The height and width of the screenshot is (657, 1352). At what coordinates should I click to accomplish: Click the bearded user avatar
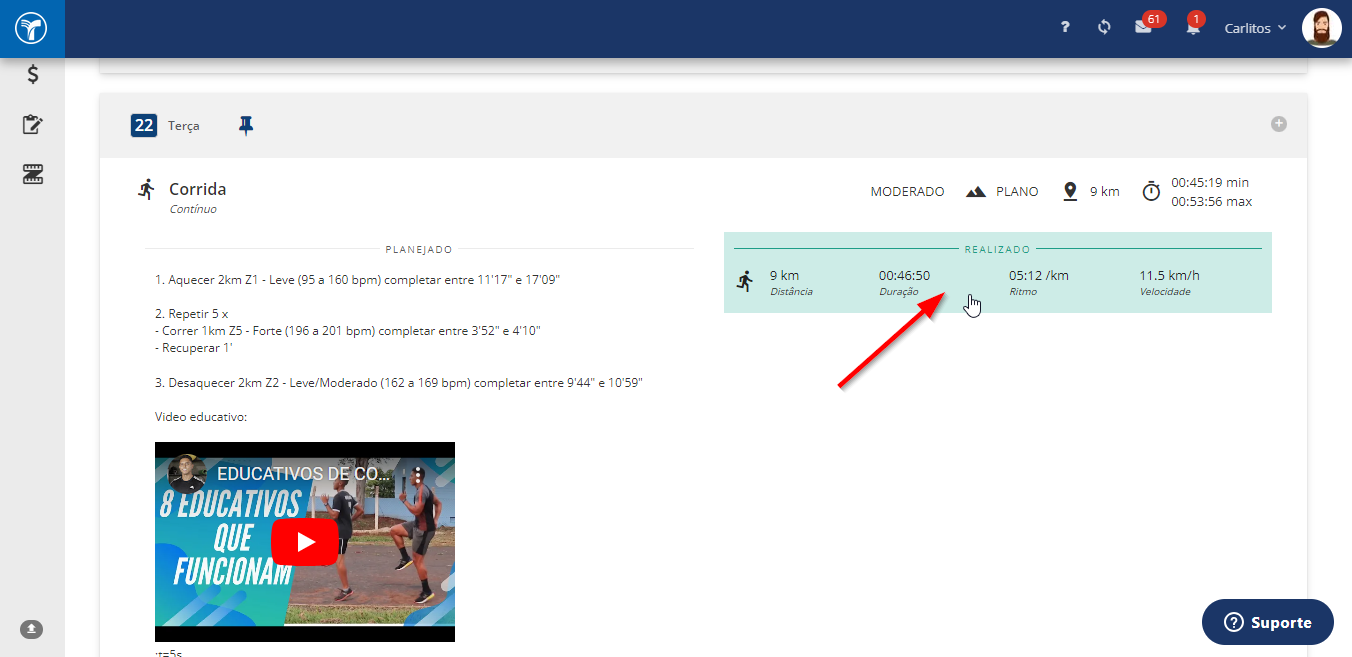pos(1321,28)
